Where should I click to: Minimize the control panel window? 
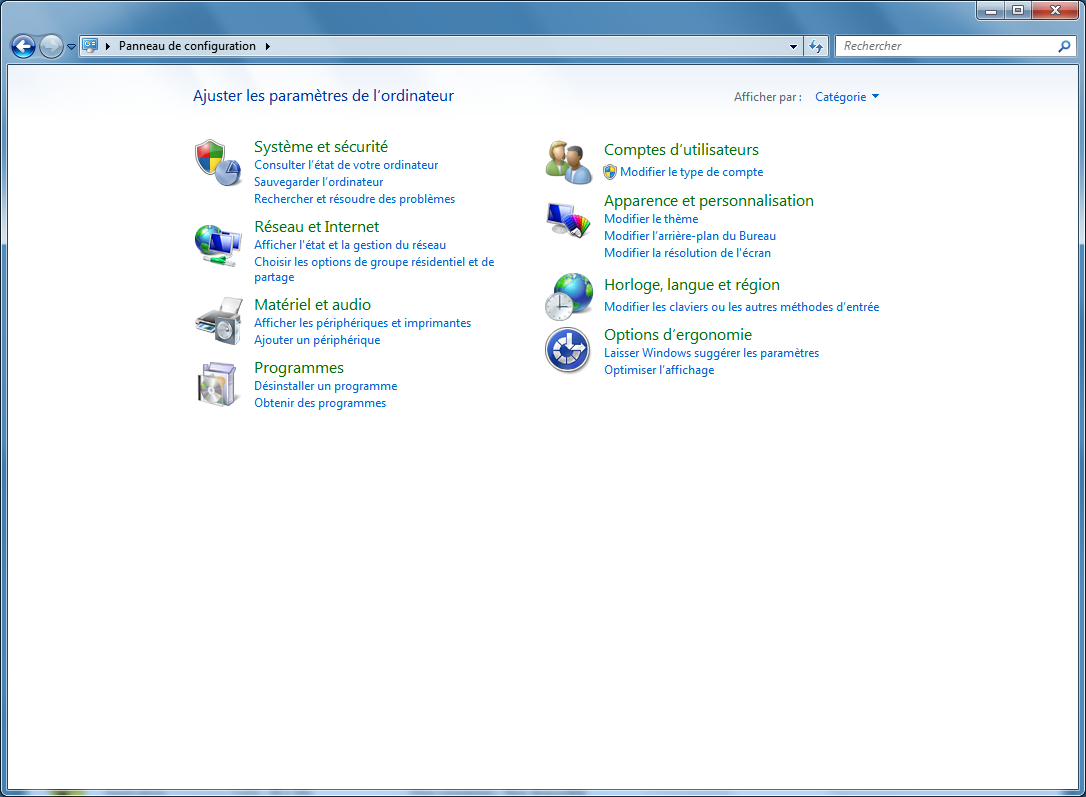[x=990, y=10]
